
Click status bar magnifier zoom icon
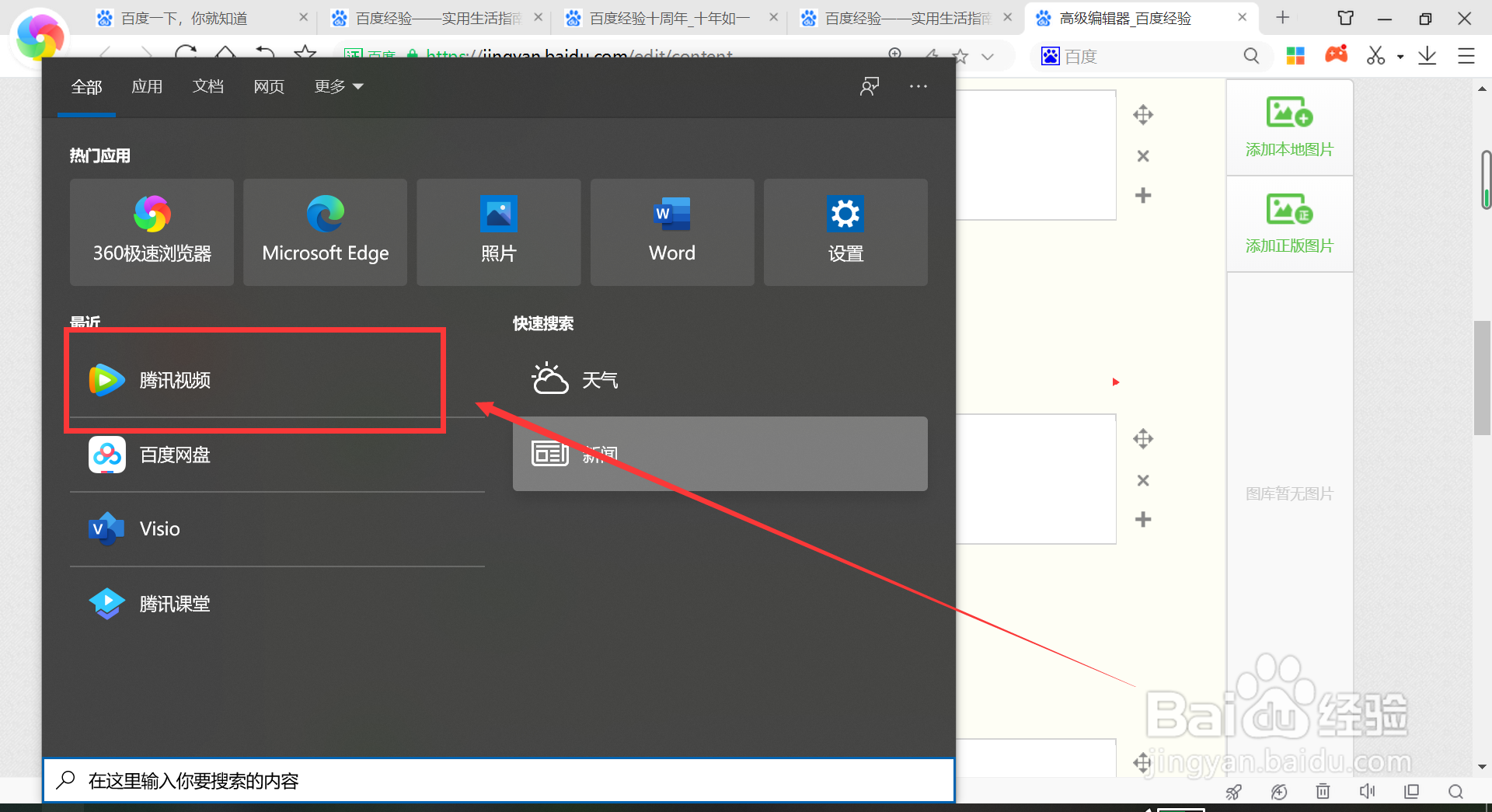tap(1456, 792)
